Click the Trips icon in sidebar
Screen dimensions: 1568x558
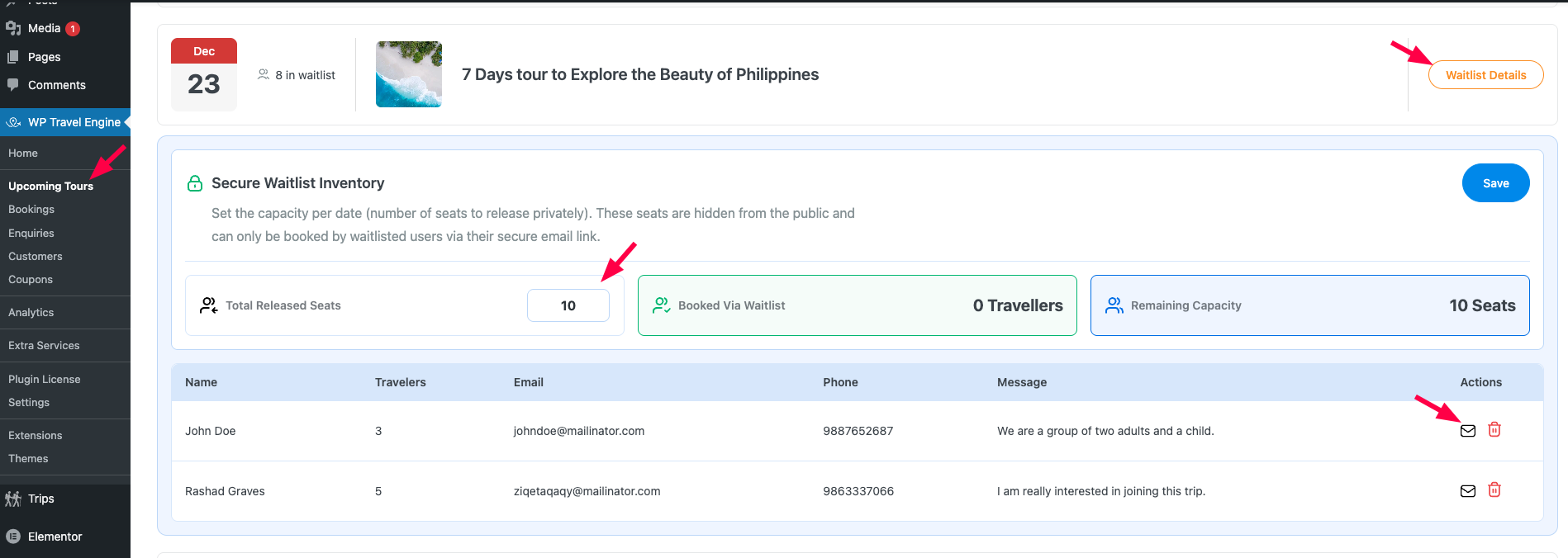click(13, 499)
